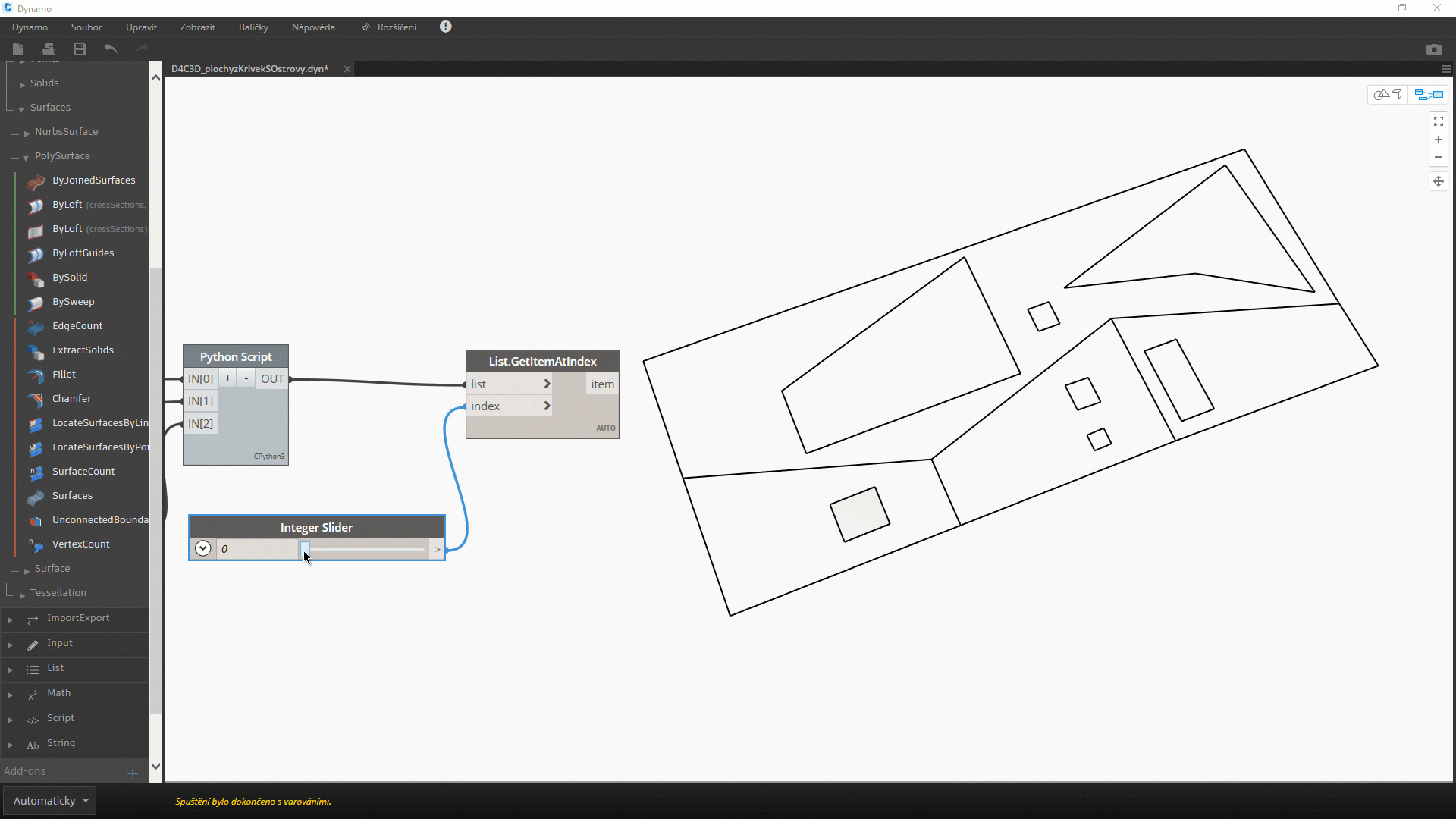Redo the last undone action
Image resolution: width=1456 pixels, height=819 pixels.
click(140, 49)
